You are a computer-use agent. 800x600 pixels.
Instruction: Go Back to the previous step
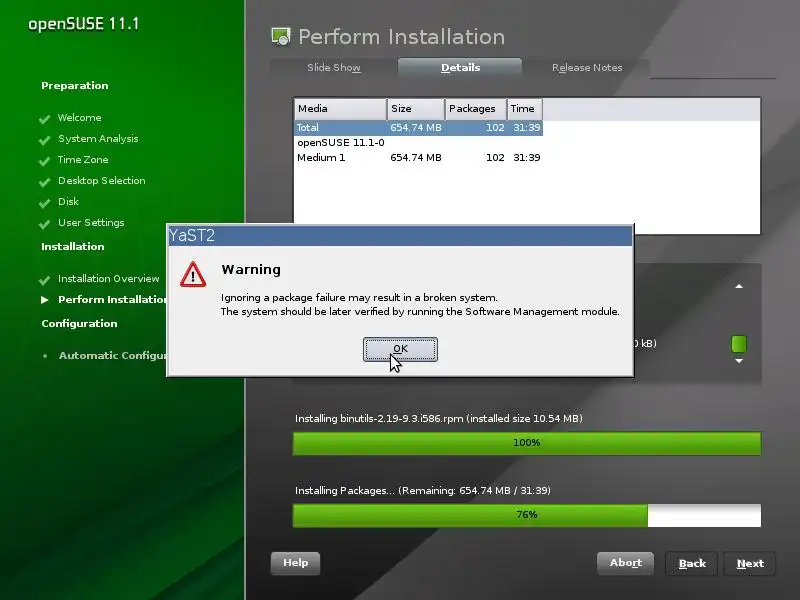pyautogui.click(x=692, y=563)
